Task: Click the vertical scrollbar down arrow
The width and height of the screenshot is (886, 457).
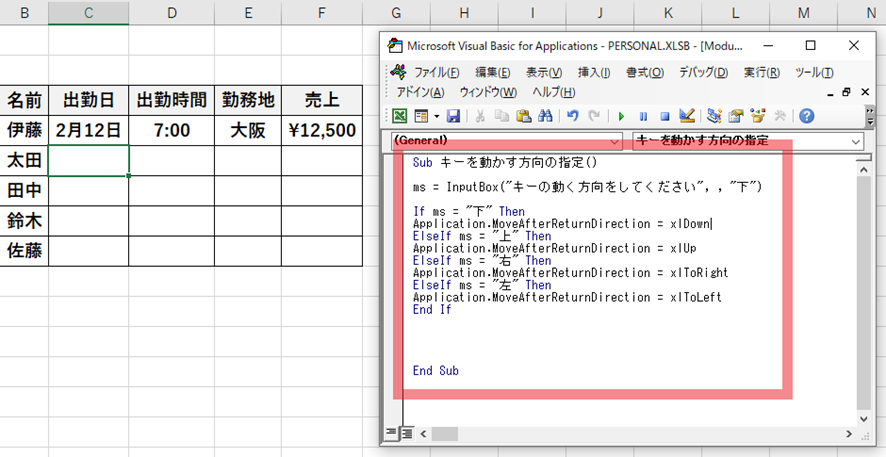Action: pos(864,419)
